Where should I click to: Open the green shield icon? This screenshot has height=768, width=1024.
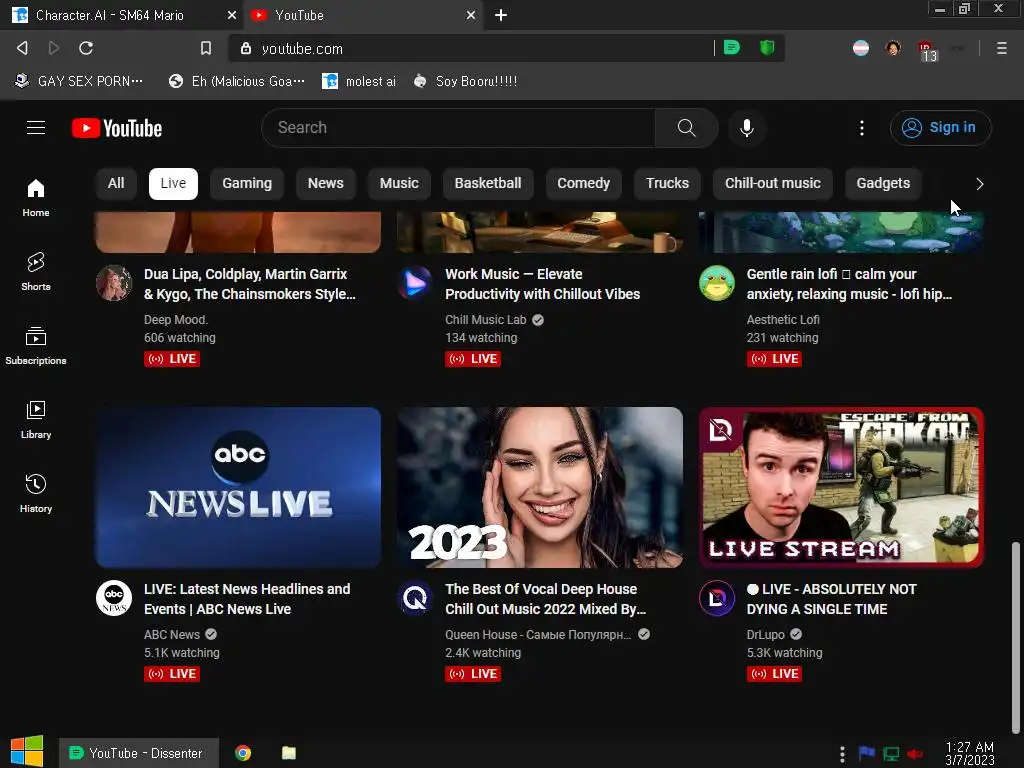(x=767, y=47)
